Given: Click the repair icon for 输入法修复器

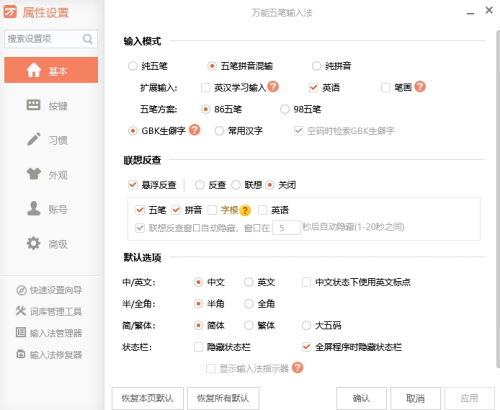Looking at the screenshot, I should click(21, 354).
